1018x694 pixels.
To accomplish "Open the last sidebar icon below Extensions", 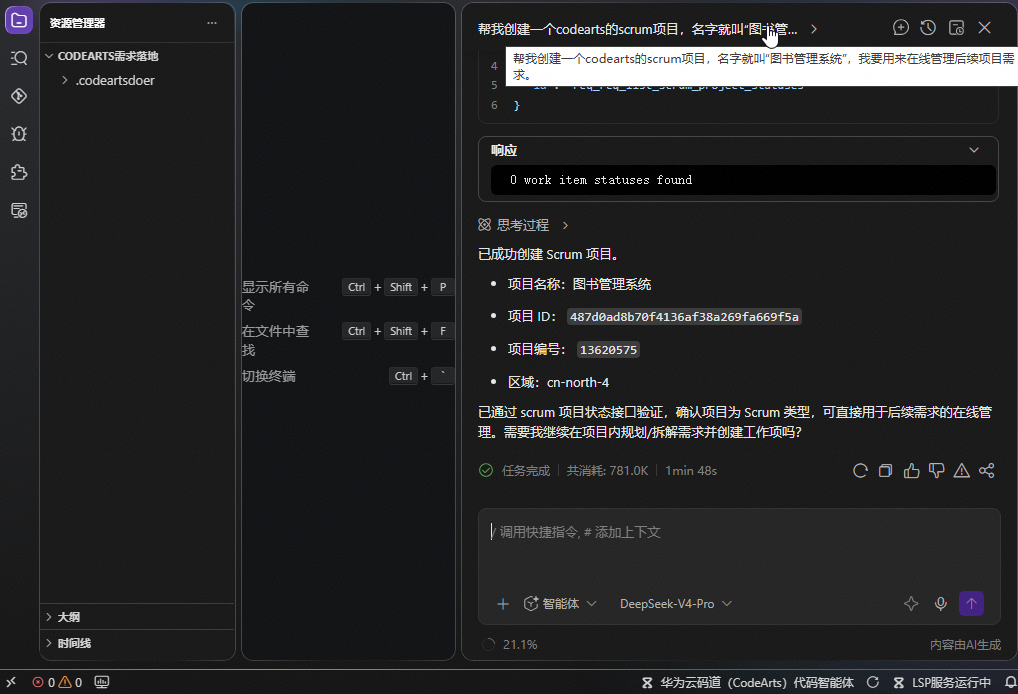I will click(19, 210).
